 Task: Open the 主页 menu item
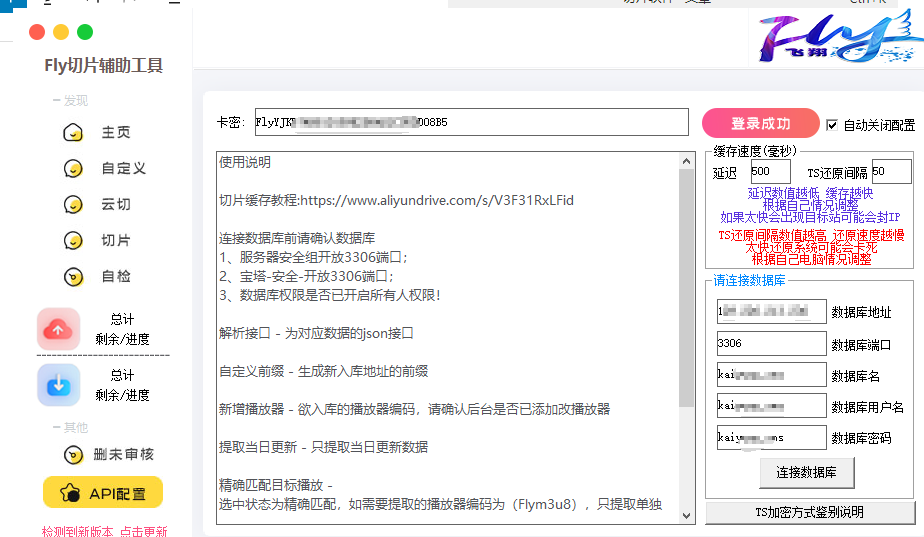coord(116,133)
